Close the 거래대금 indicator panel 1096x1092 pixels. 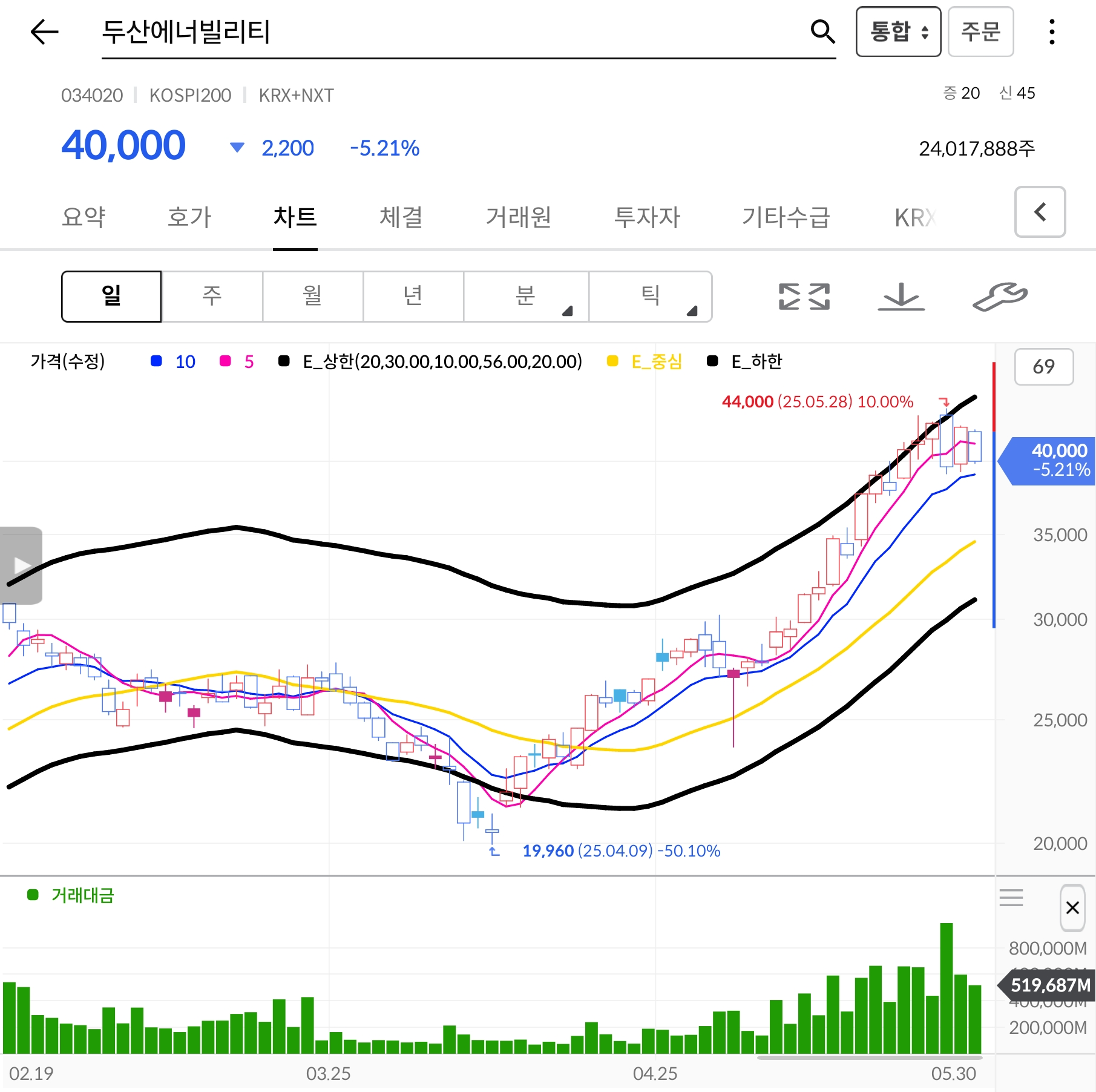click(x=1072, y=907)
